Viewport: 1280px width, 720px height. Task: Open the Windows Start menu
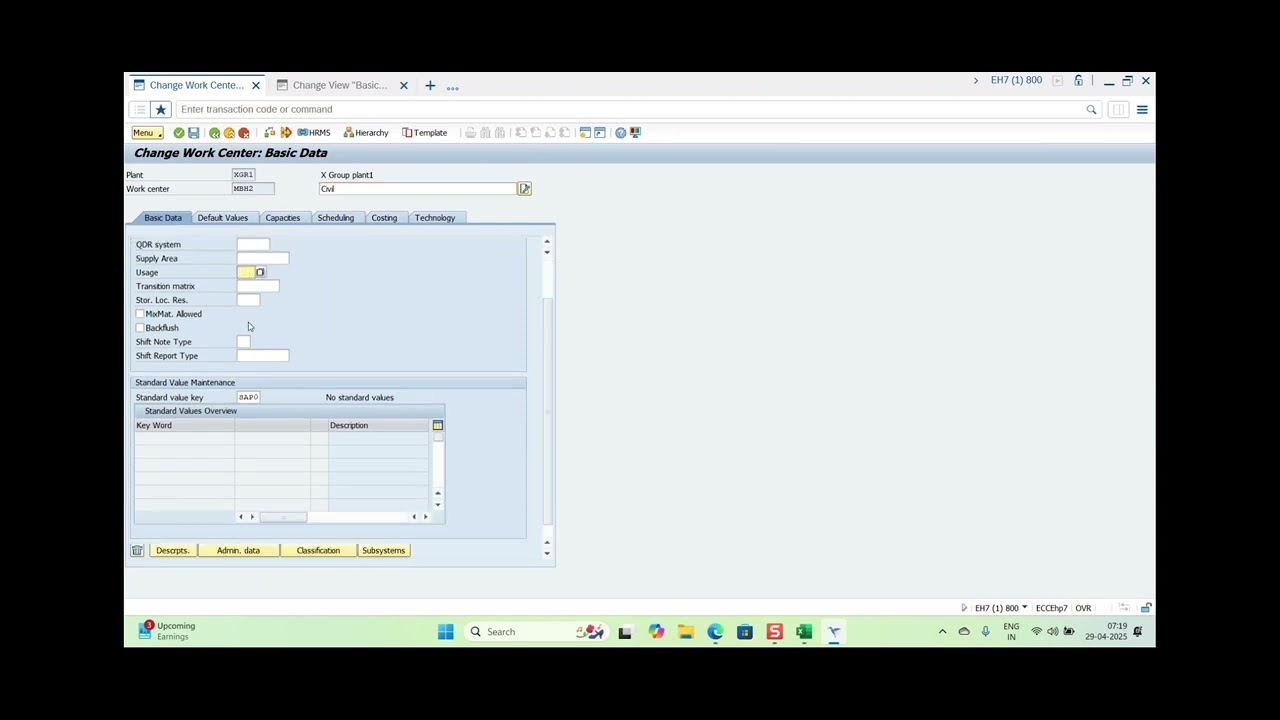[446, 632]
